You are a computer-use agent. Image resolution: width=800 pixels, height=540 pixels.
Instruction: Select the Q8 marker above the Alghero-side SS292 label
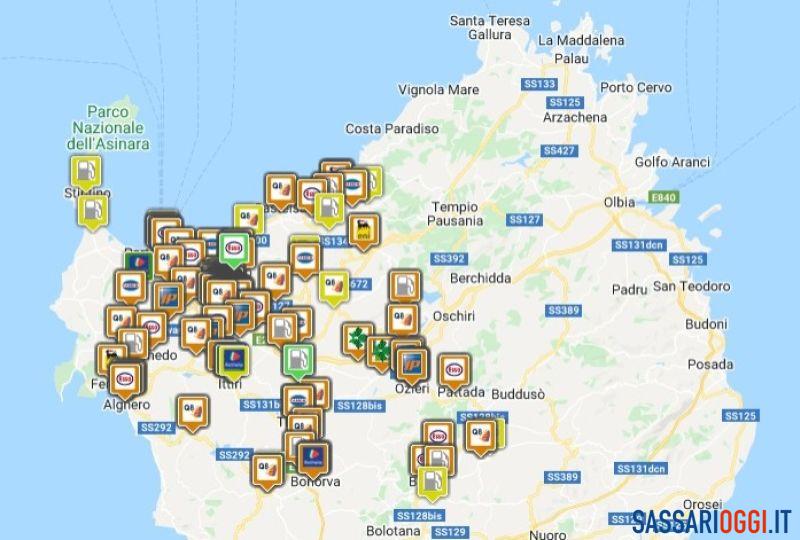coord(193,412)
